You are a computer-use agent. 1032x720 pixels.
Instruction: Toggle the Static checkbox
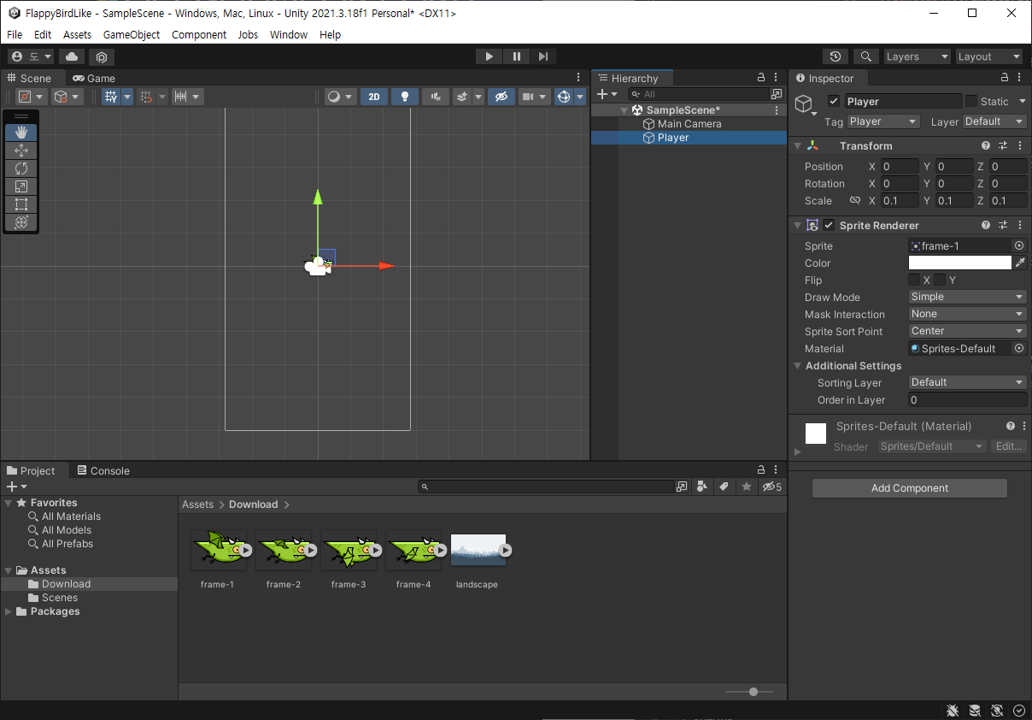click(971, 101)
